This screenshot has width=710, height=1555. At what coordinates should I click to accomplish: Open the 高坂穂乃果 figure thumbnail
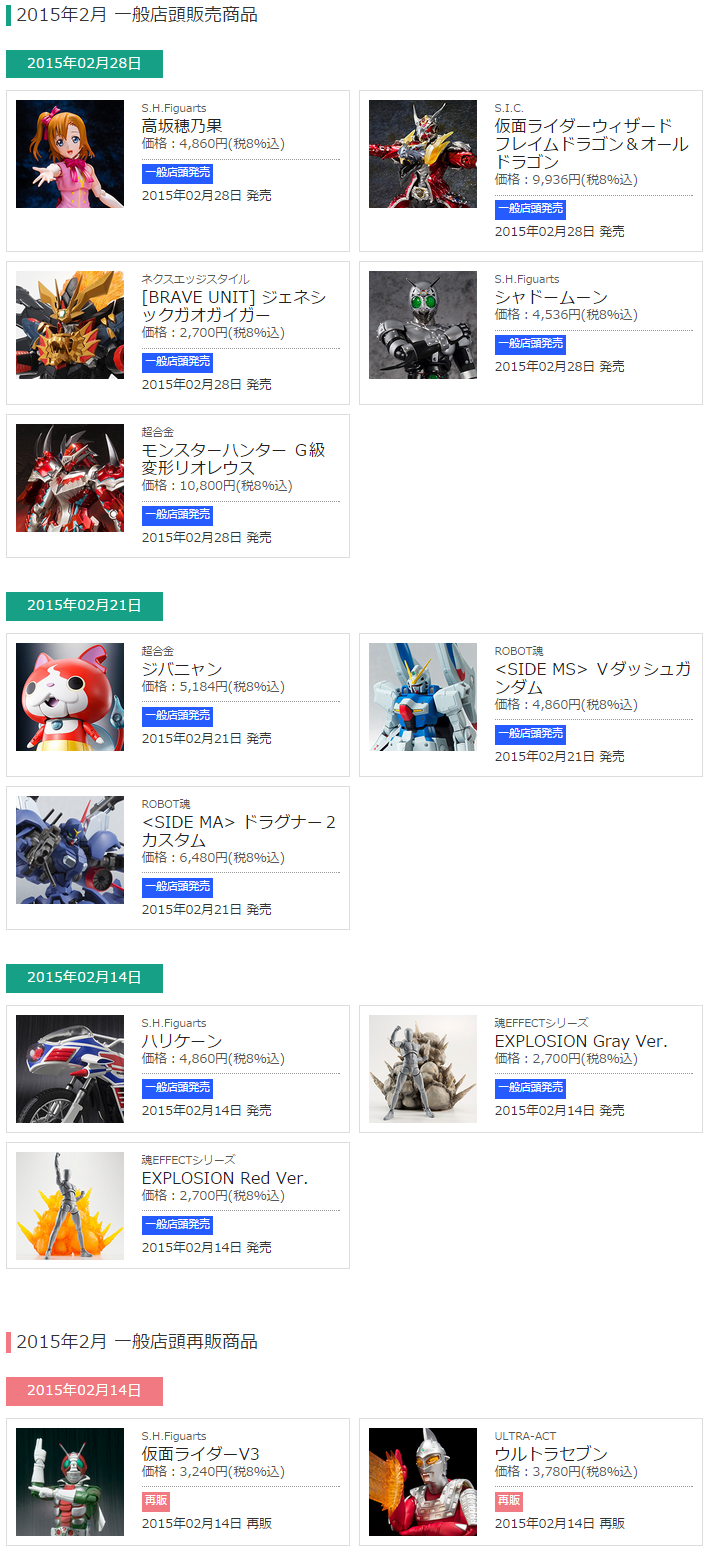coord(70,154)
